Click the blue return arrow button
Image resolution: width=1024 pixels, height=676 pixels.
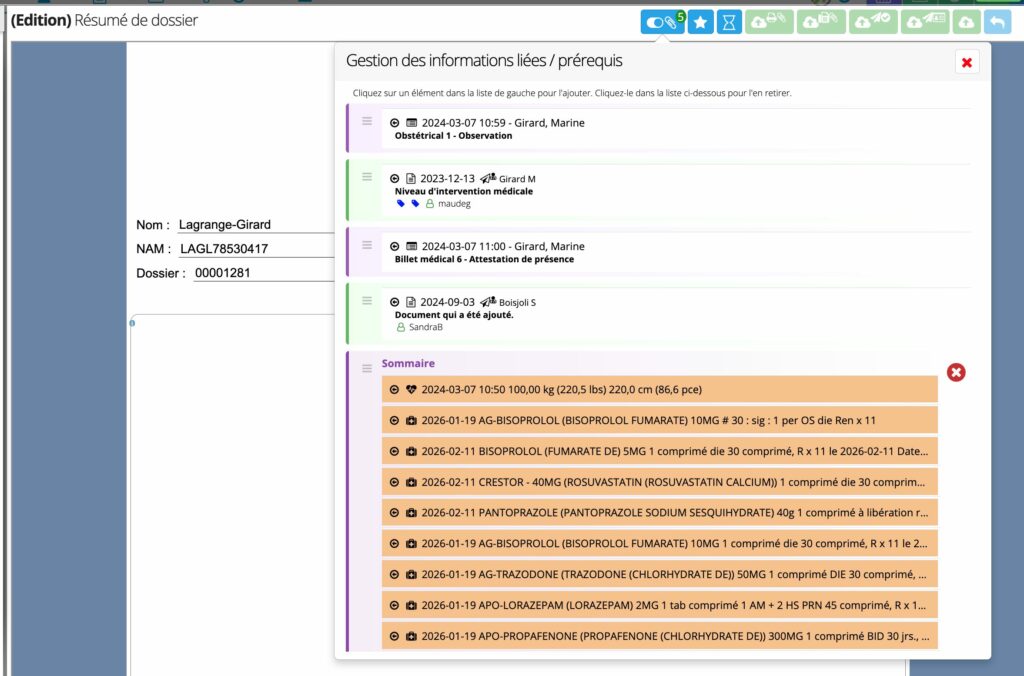click(x=997, y=23)
